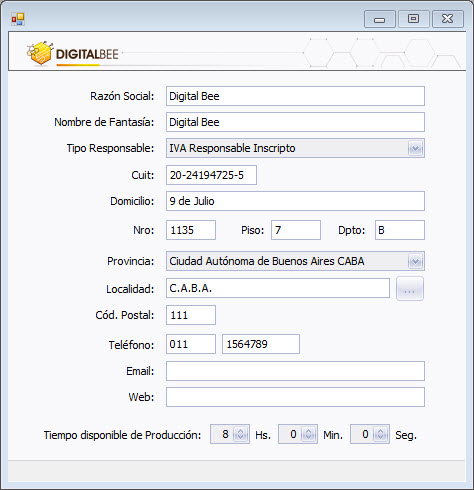The width and height of the screenshot is (474, 490).
Task: Click the Nombre de Fantasía field
Action: coord(295,122)
